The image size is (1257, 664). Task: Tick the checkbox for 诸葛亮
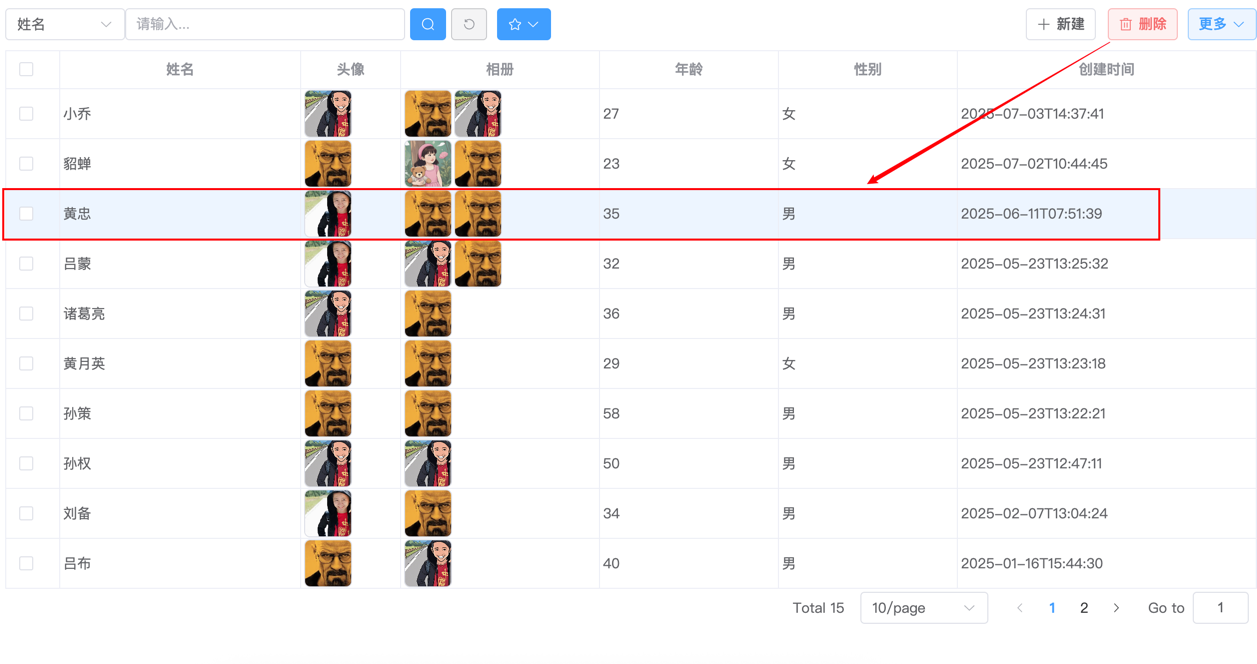[26, 314]
